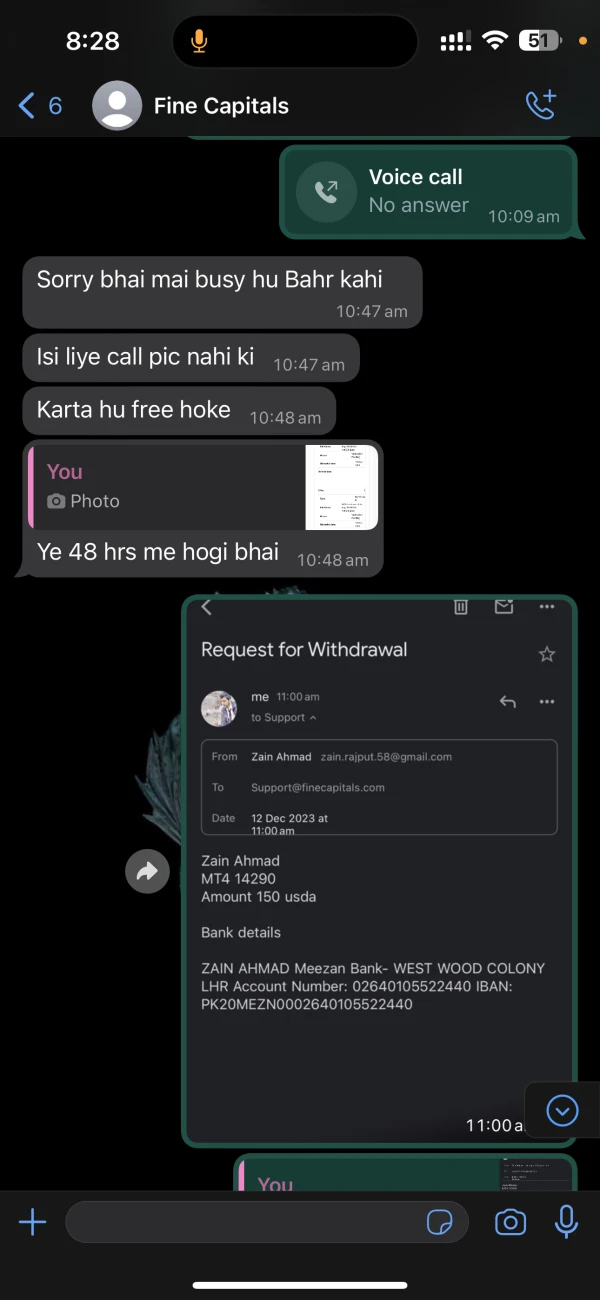The width and height of the screenshot is (600, 1300).
Task: Forward the withdrawal email screenshot
Action: [147, 872]
